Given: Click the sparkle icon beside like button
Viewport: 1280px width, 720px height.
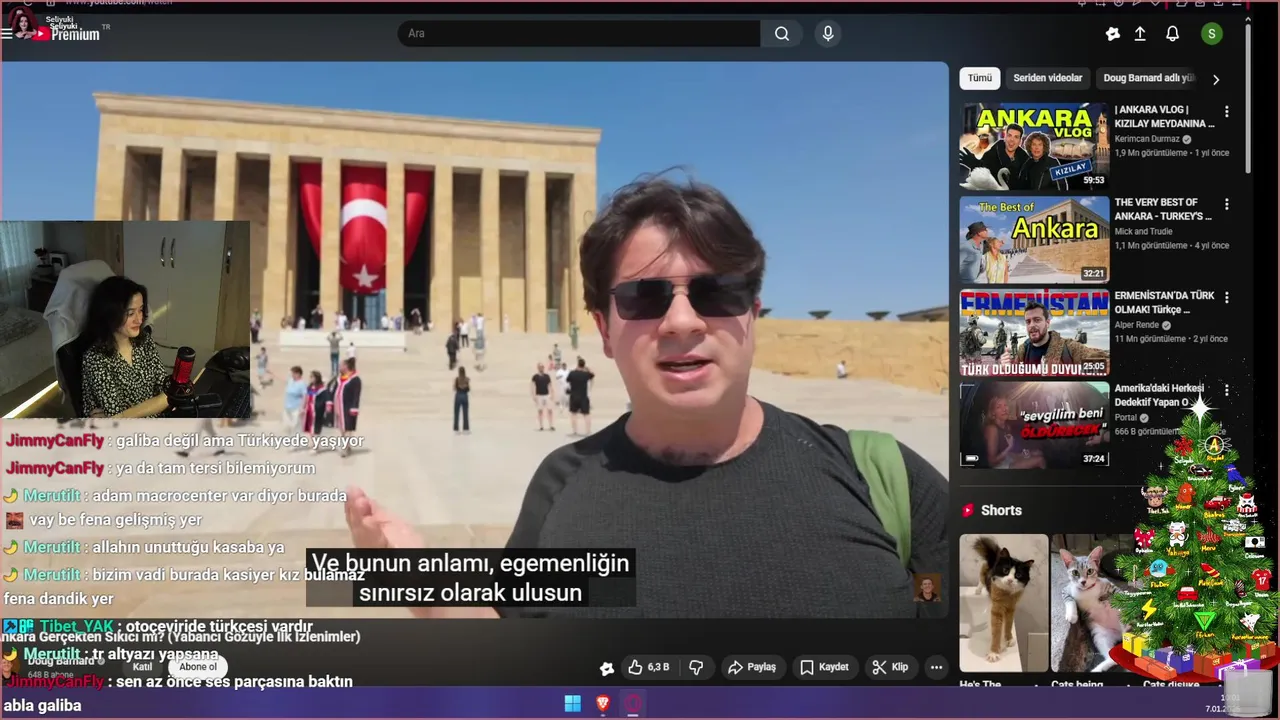Looking at the screenshot, I should [x=606, y=668].
